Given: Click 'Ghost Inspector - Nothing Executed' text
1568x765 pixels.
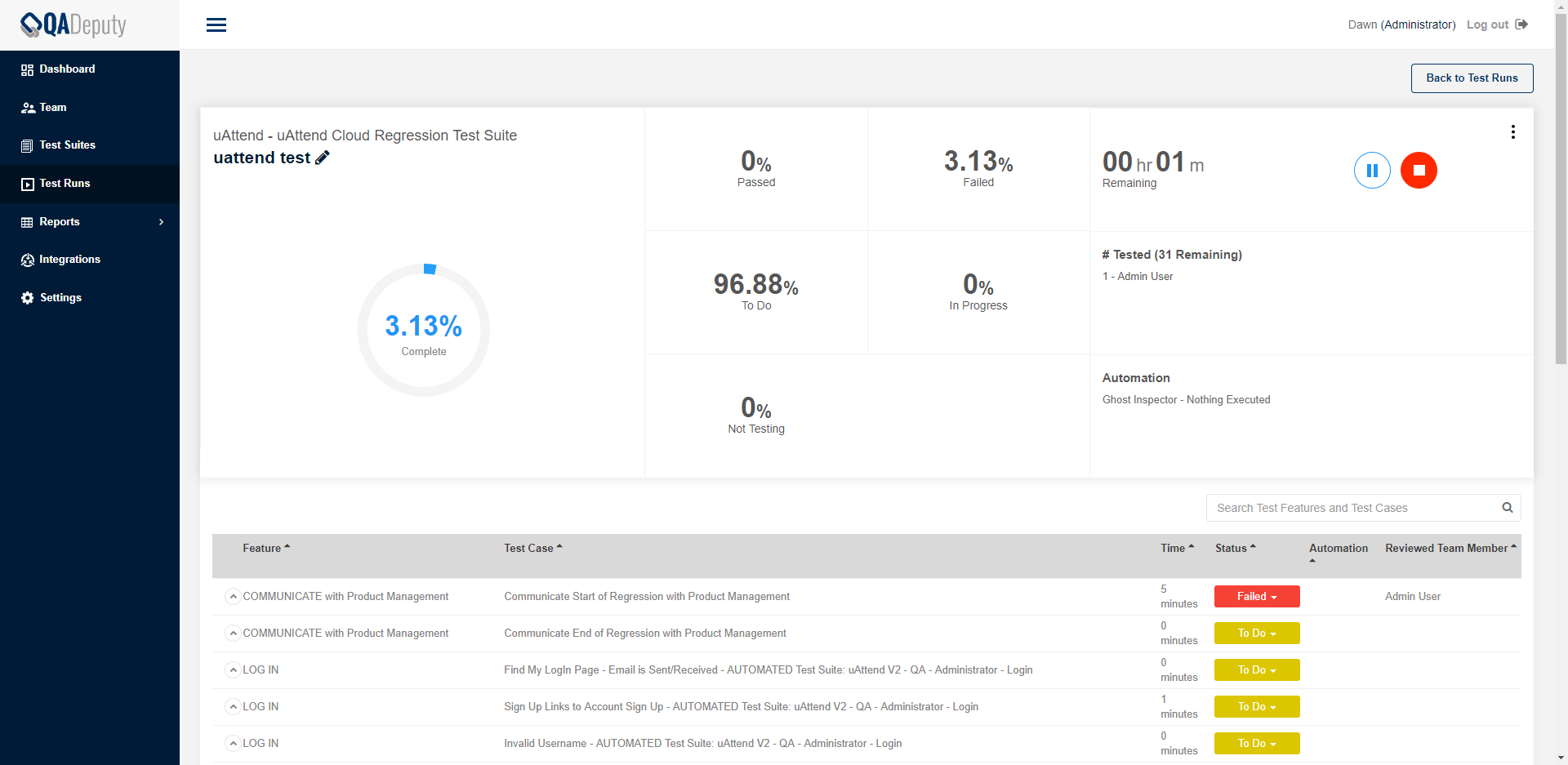Looking at the screenshot, I should tap(1187, 400).
